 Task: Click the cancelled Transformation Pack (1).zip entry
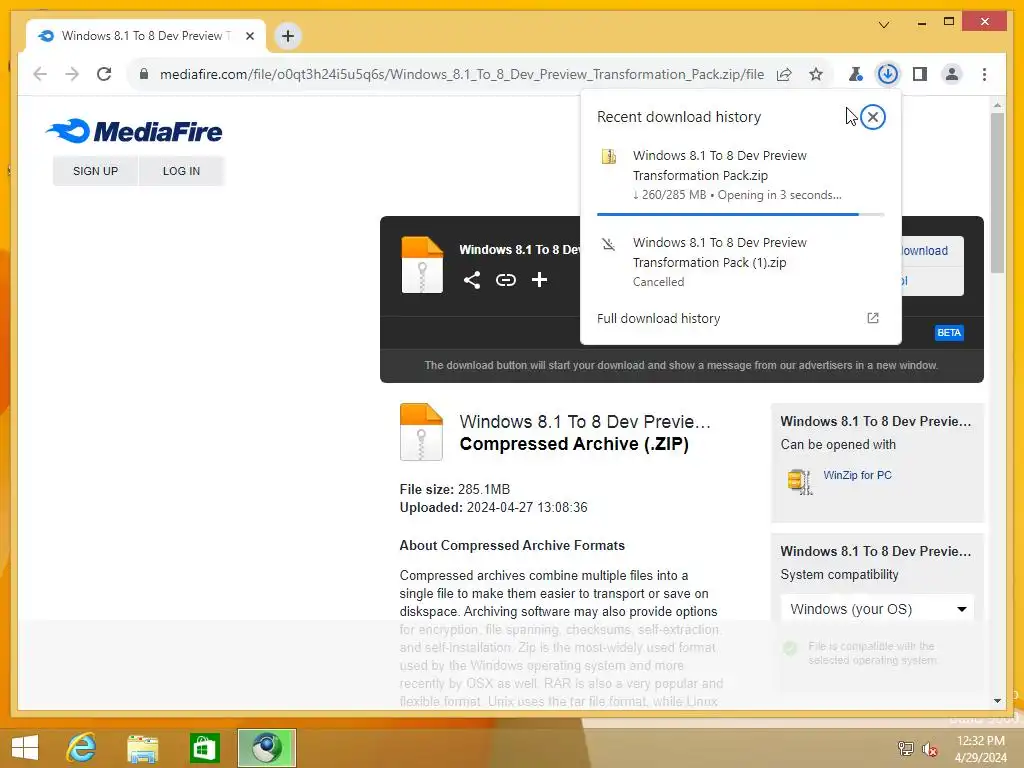[740, 262]
